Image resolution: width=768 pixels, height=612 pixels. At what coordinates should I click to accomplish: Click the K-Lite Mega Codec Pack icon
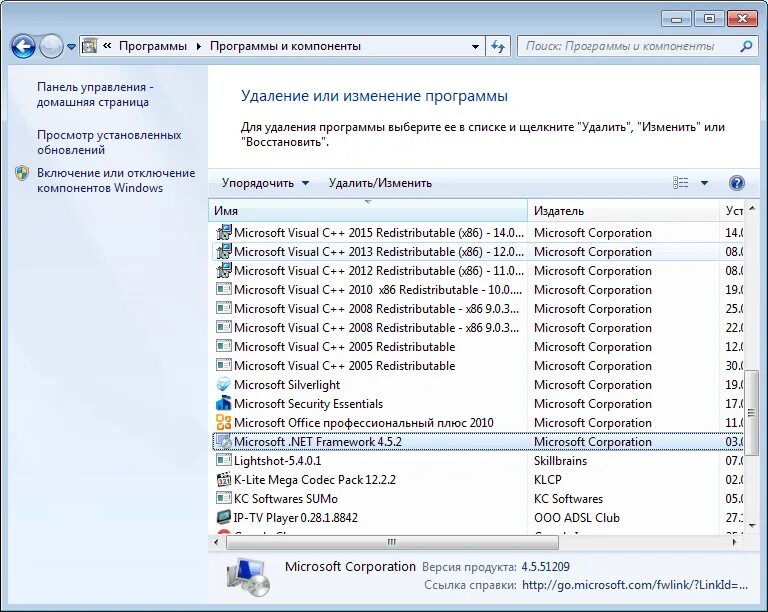[224, 479]
